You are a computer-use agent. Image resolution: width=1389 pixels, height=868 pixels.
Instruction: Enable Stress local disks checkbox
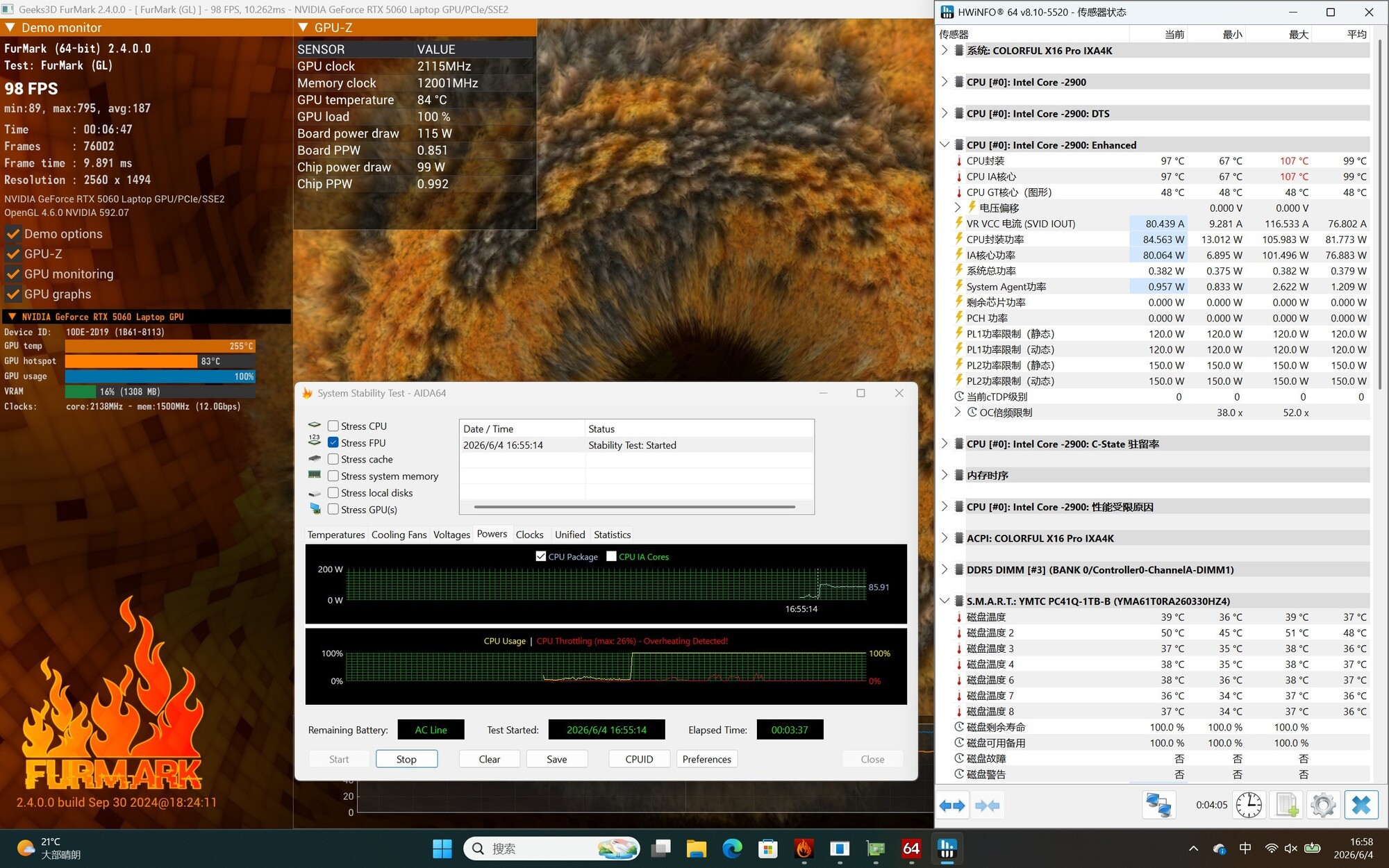[333, 493]
